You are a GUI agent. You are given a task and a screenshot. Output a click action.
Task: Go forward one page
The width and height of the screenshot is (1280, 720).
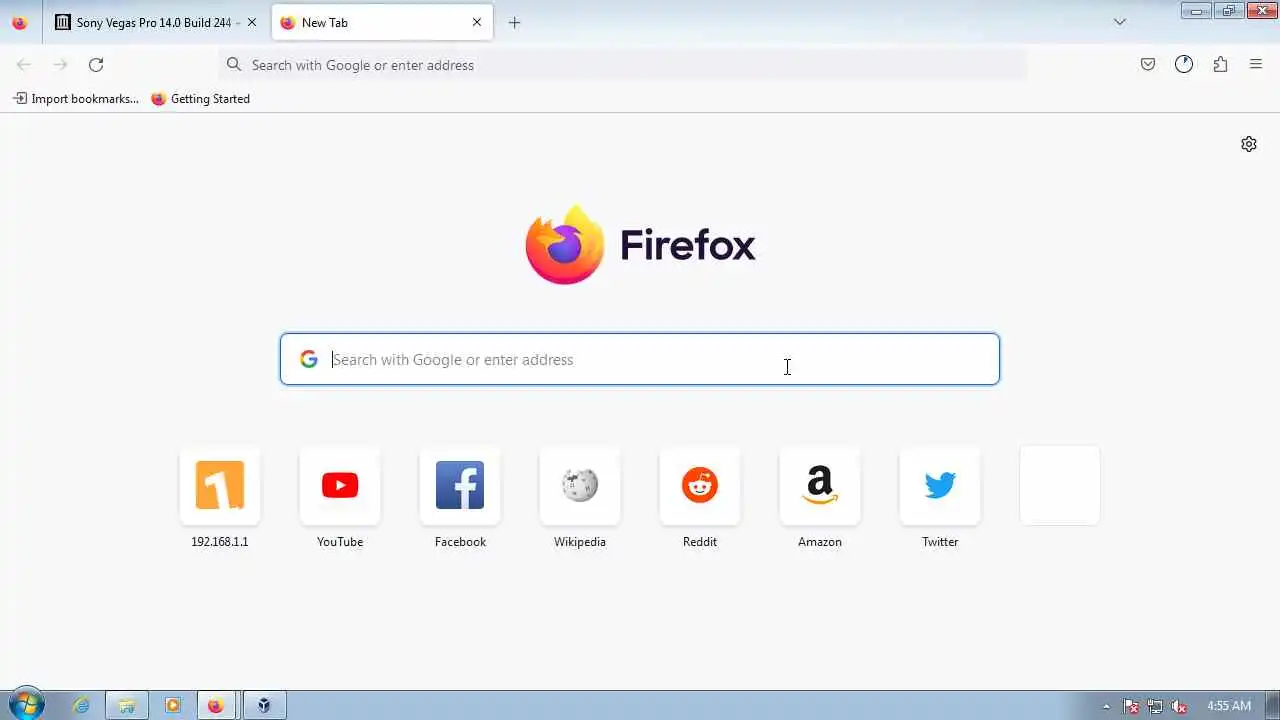(60, 64)
